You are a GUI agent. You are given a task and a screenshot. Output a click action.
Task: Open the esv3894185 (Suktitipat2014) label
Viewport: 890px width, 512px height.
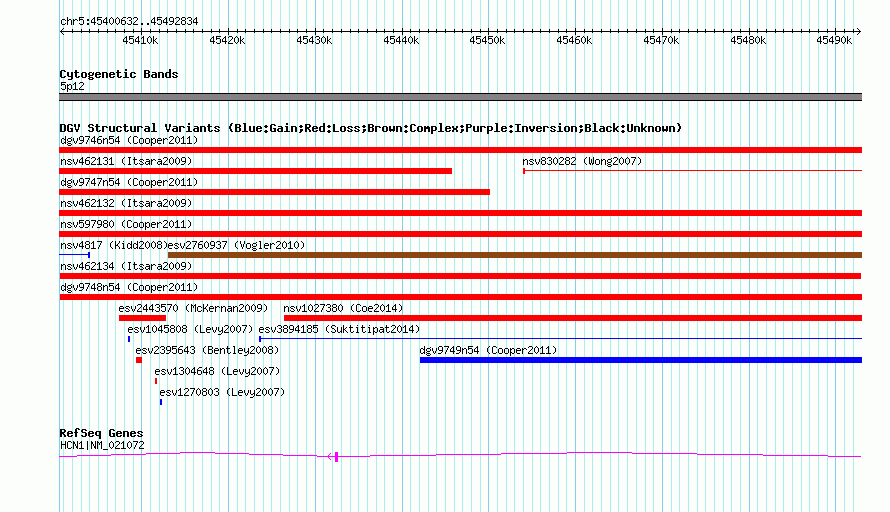(339, 329)
